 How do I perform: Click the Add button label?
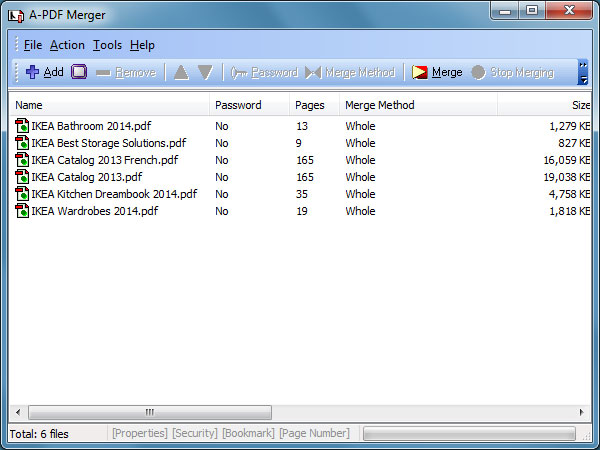(x=54, y=72)
